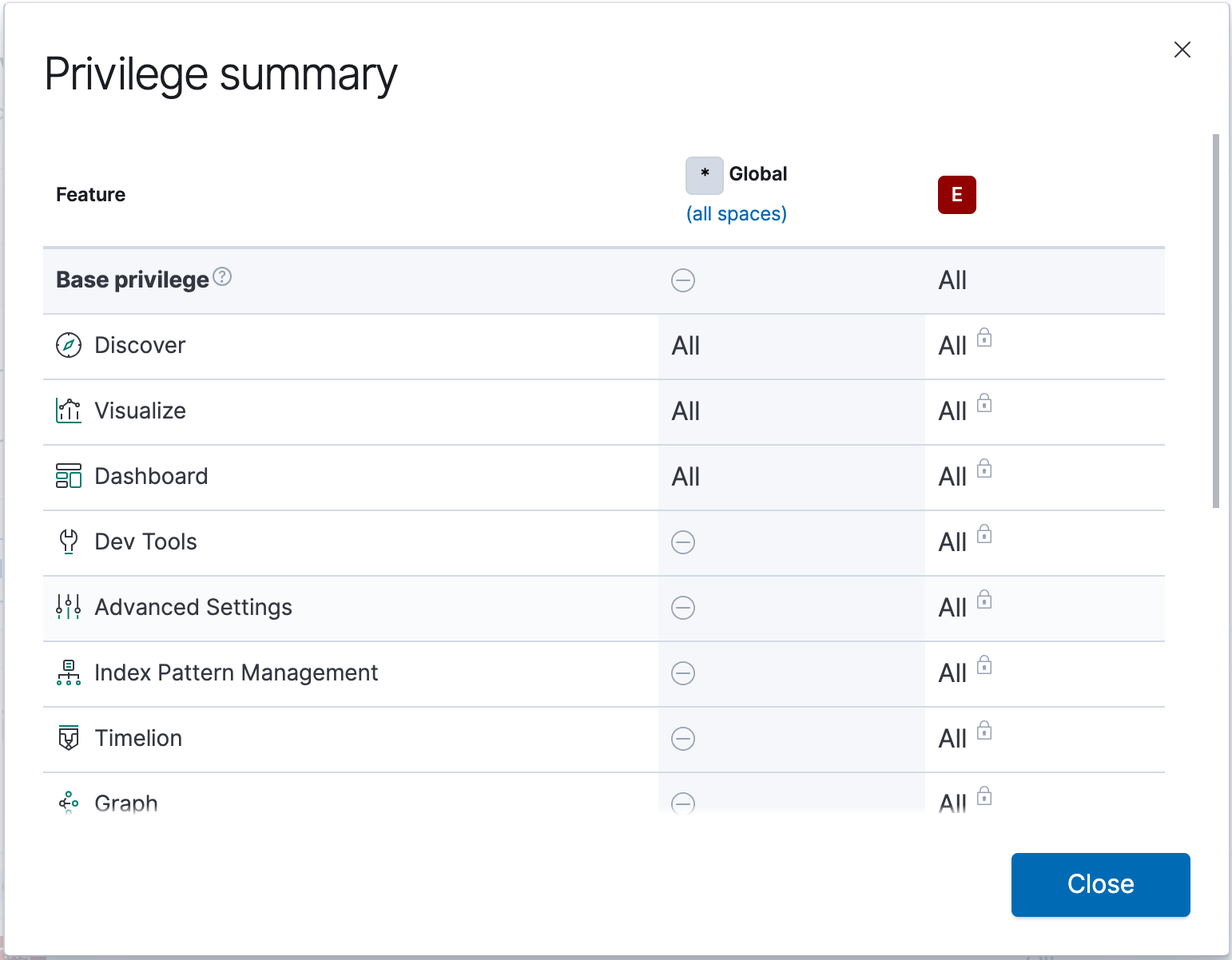Image resolution: width=1232 pixels, height=960 pixels.
Task: Click the red E role badge
Action: (956, 195)
